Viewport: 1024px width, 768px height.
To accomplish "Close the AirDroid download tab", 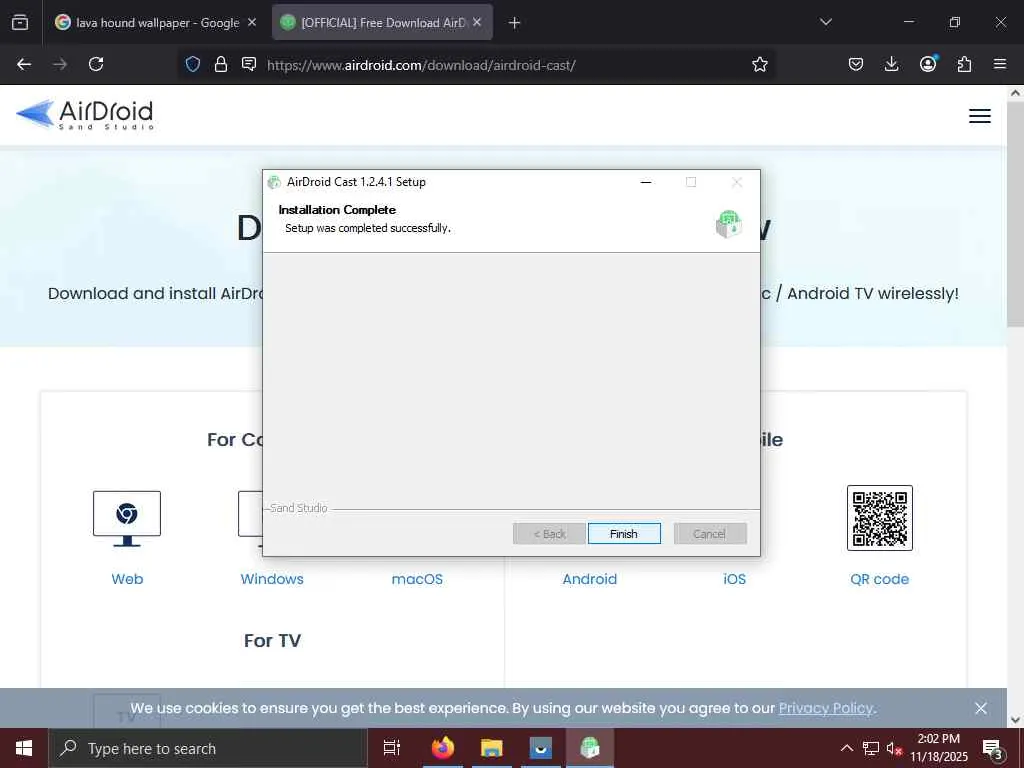I will (477, 22).
